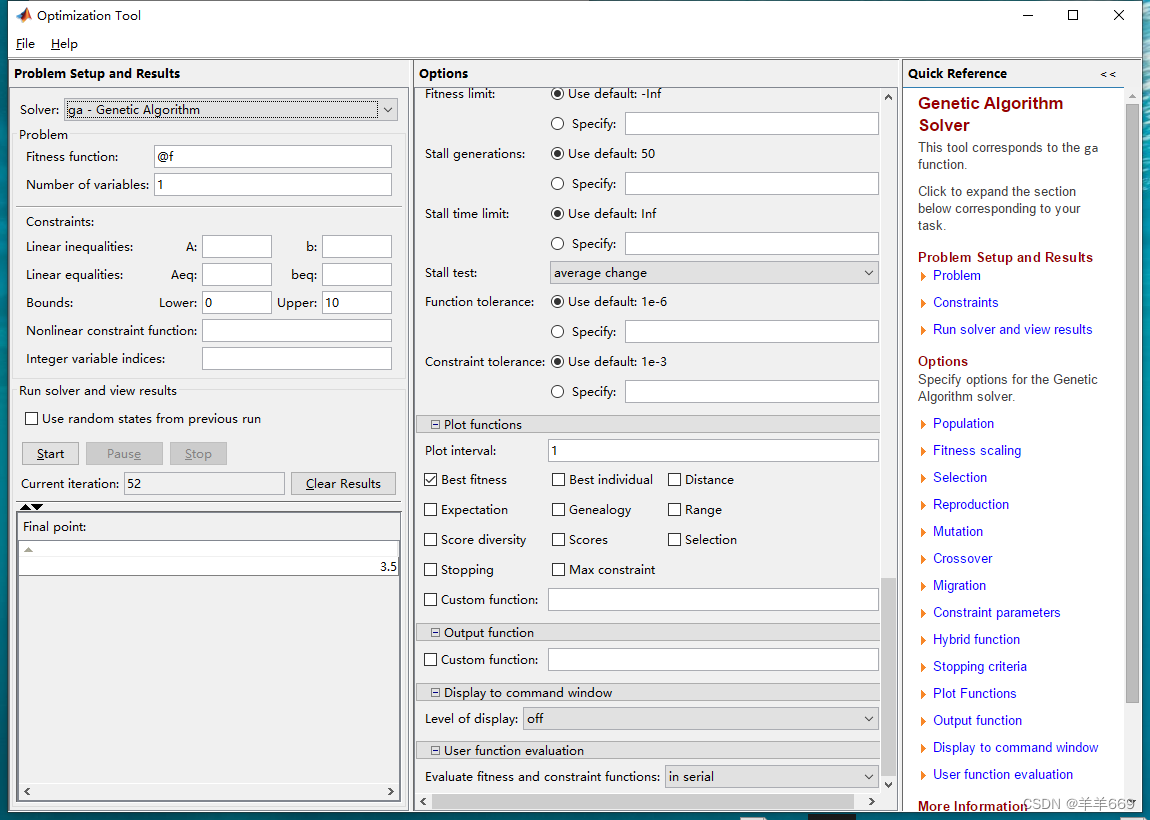
Task: Click the Number of variables field
Action: pyautogui.click(x=273, y=185)
